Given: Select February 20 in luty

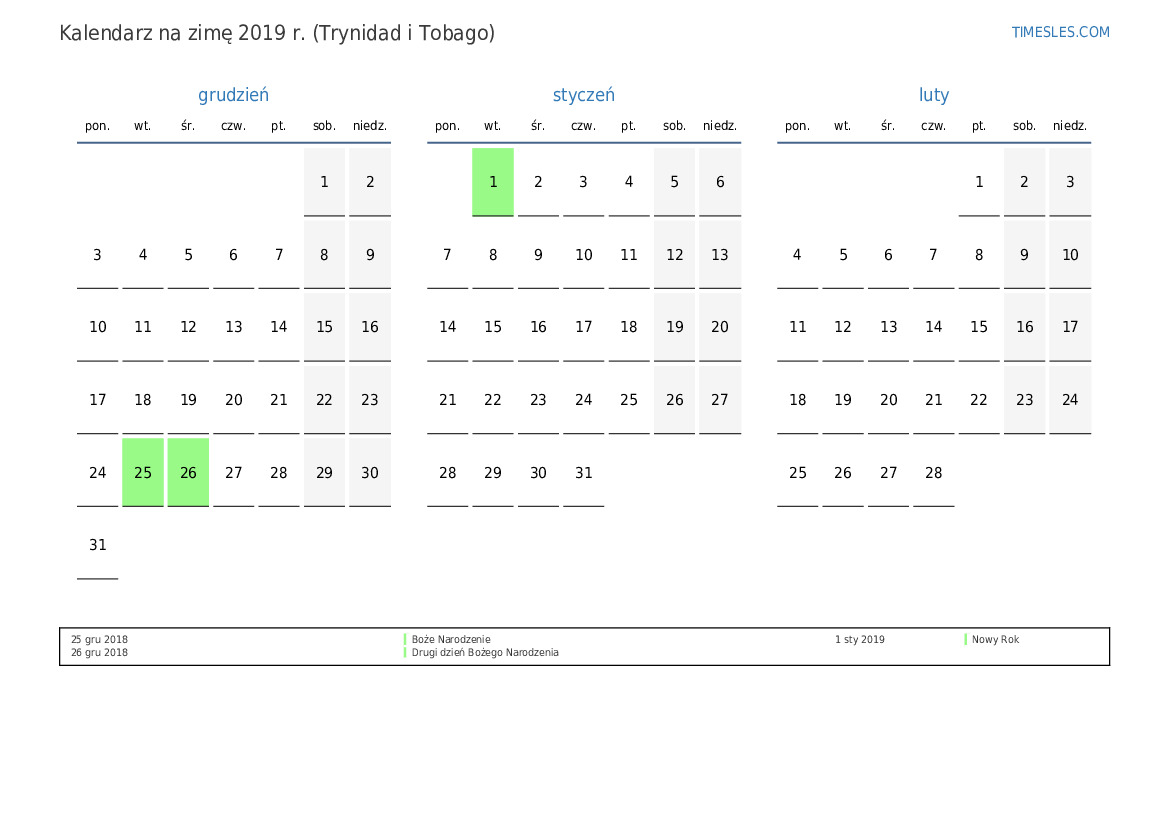Looking at the screenshot, I should coord(889,400).
